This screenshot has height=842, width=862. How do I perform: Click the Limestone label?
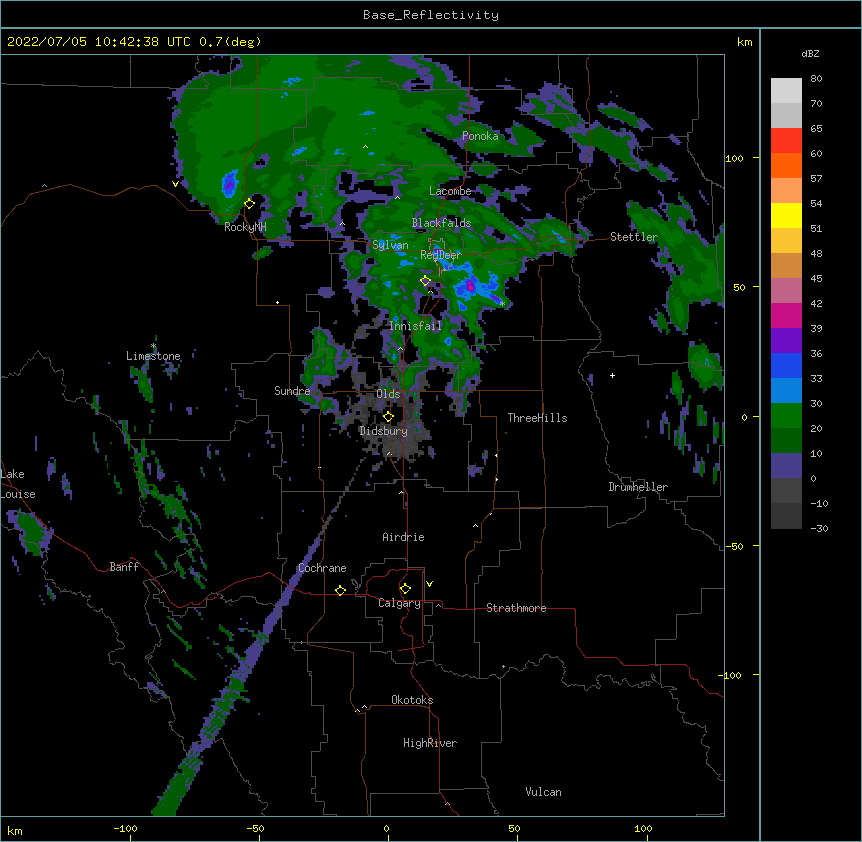pos(153,356)
